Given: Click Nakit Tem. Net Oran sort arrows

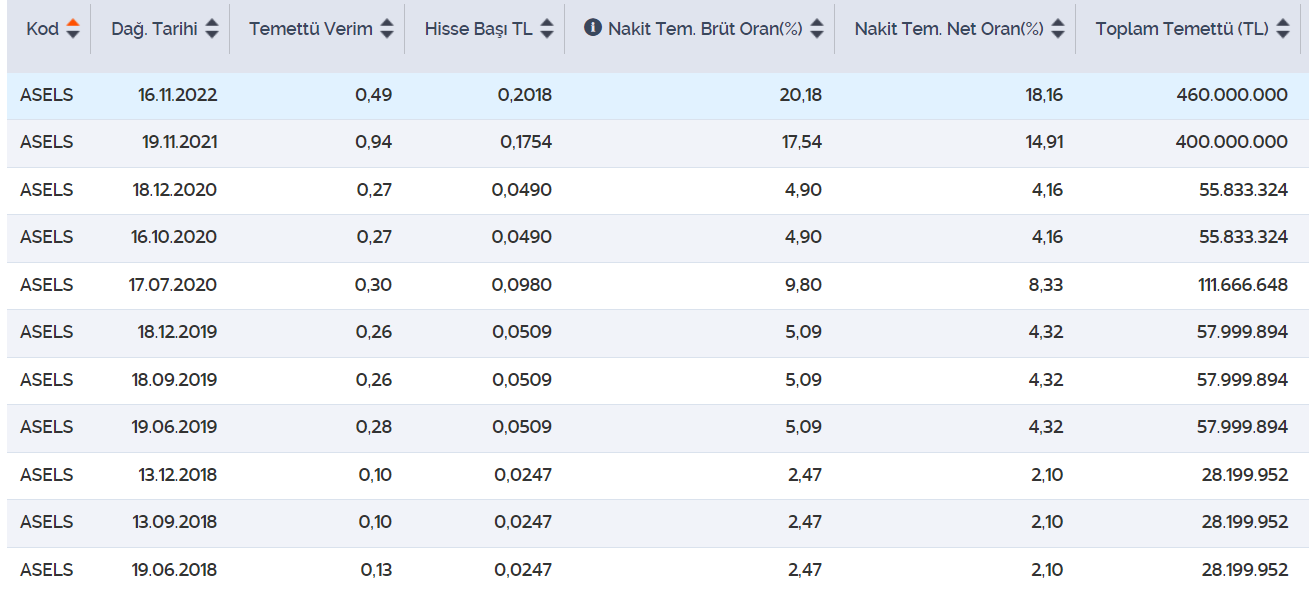Looking at the screenshot, I should [x=1058, y=29].
